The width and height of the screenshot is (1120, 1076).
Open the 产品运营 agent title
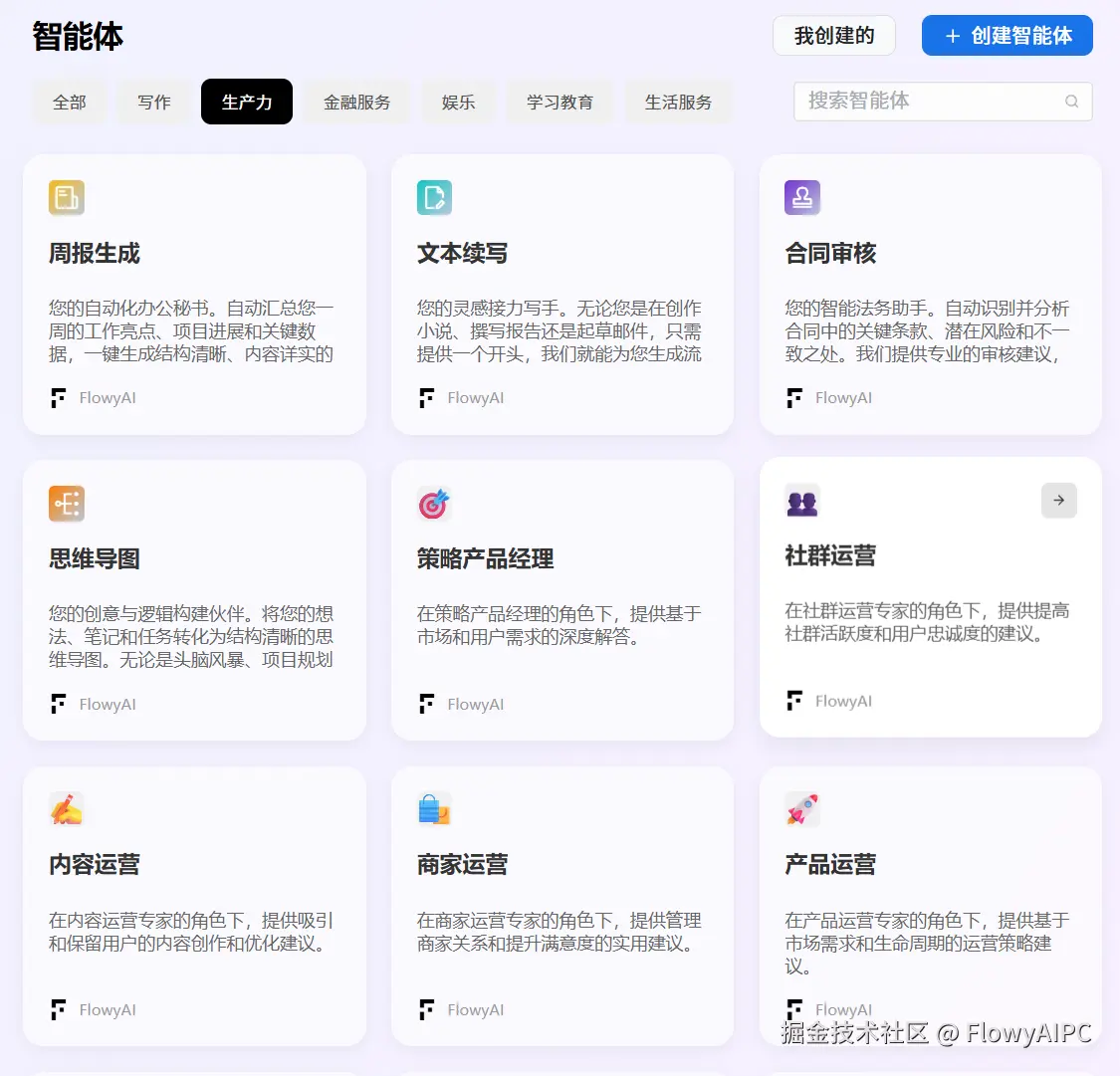[830, 865]
